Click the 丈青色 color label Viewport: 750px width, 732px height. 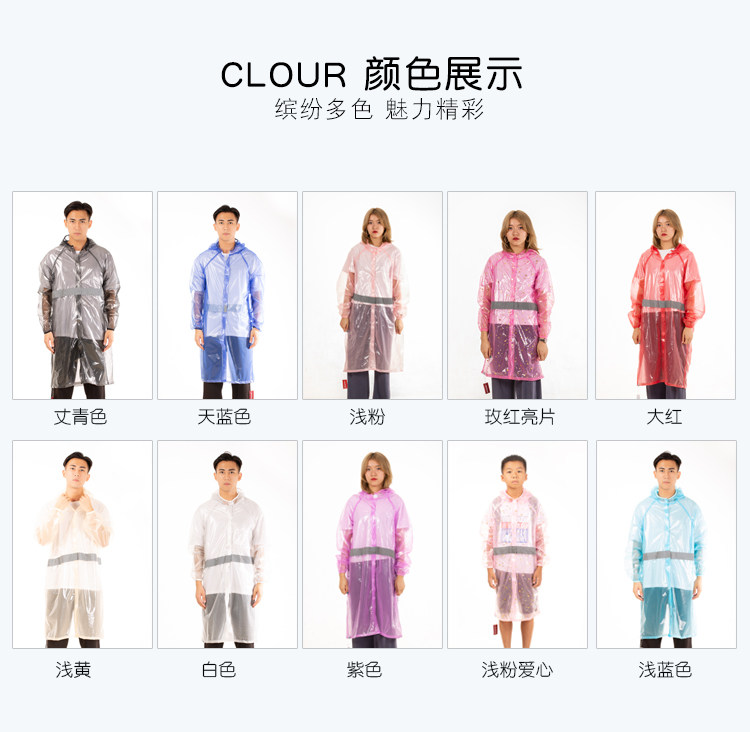pos(80,417)
